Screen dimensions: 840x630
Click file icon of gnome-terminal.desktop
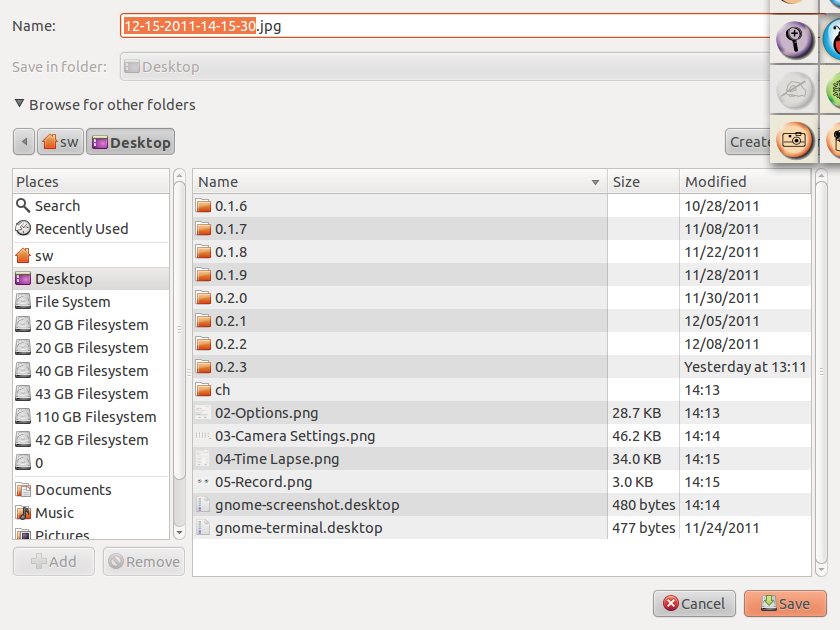coord(202,528)
